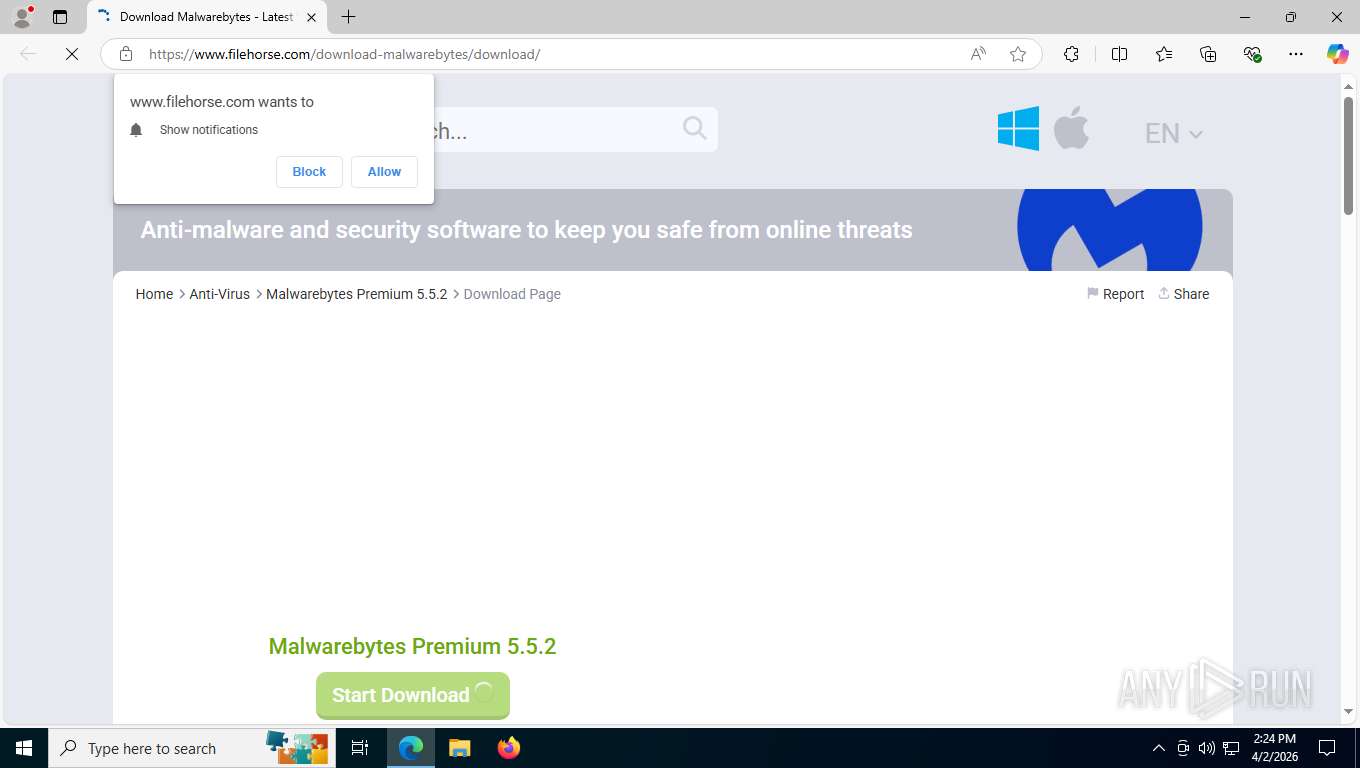
Task: Open the Windows Start menu
Action: tap(24, 748)
